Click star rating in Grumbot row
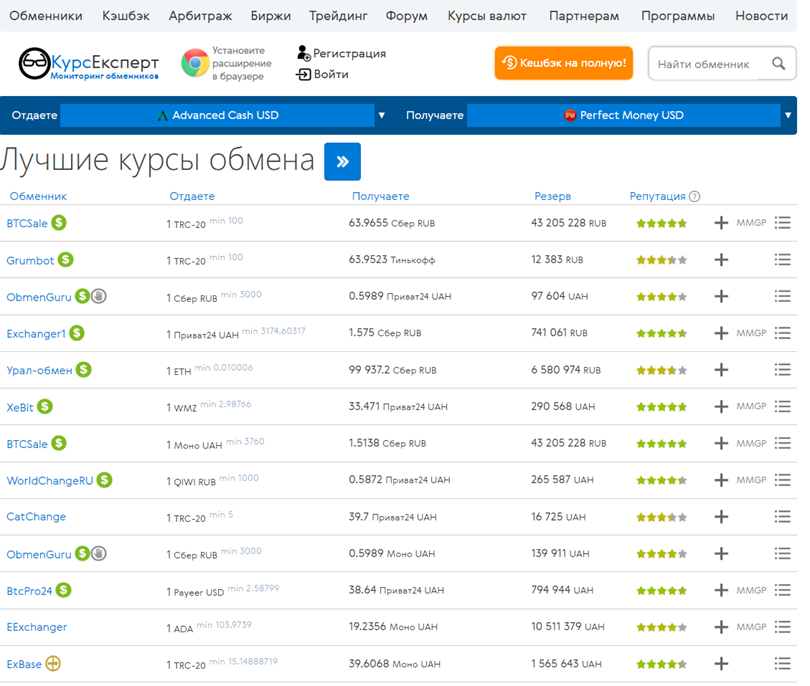 coord(662,260)
